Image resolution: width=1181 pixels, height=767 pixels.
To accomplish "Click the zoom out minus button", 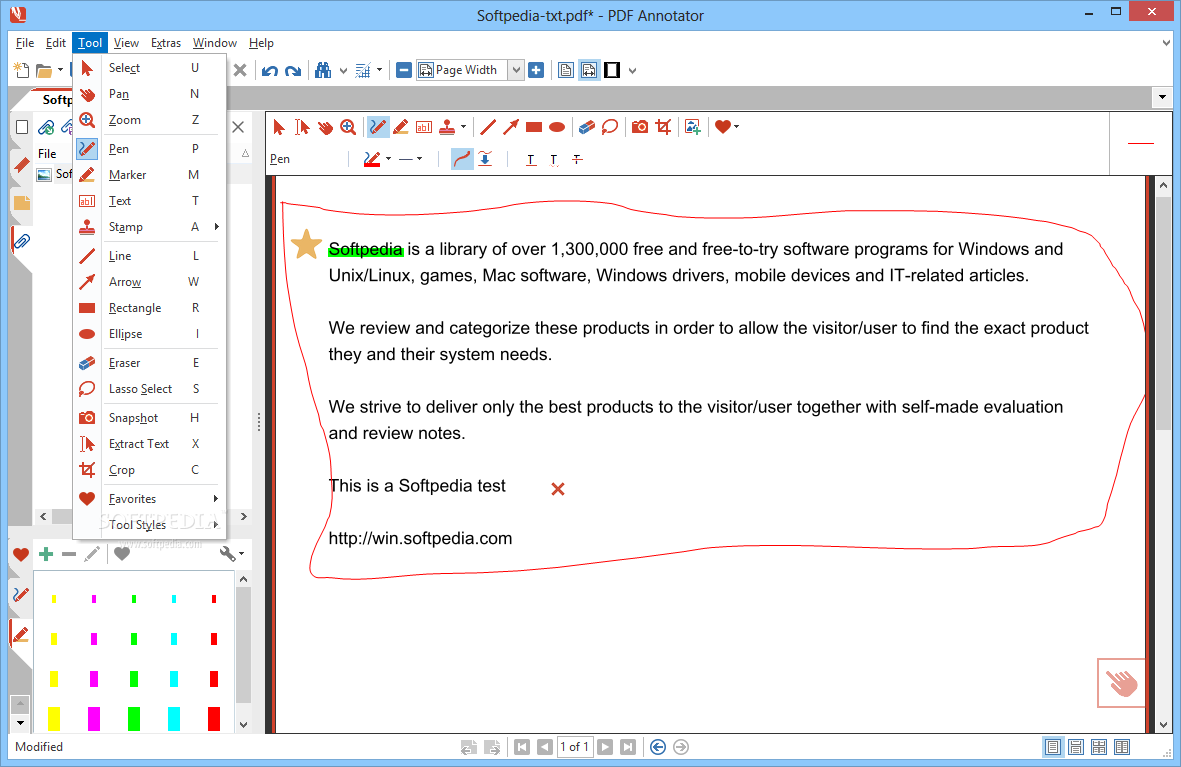I will 404,71.
